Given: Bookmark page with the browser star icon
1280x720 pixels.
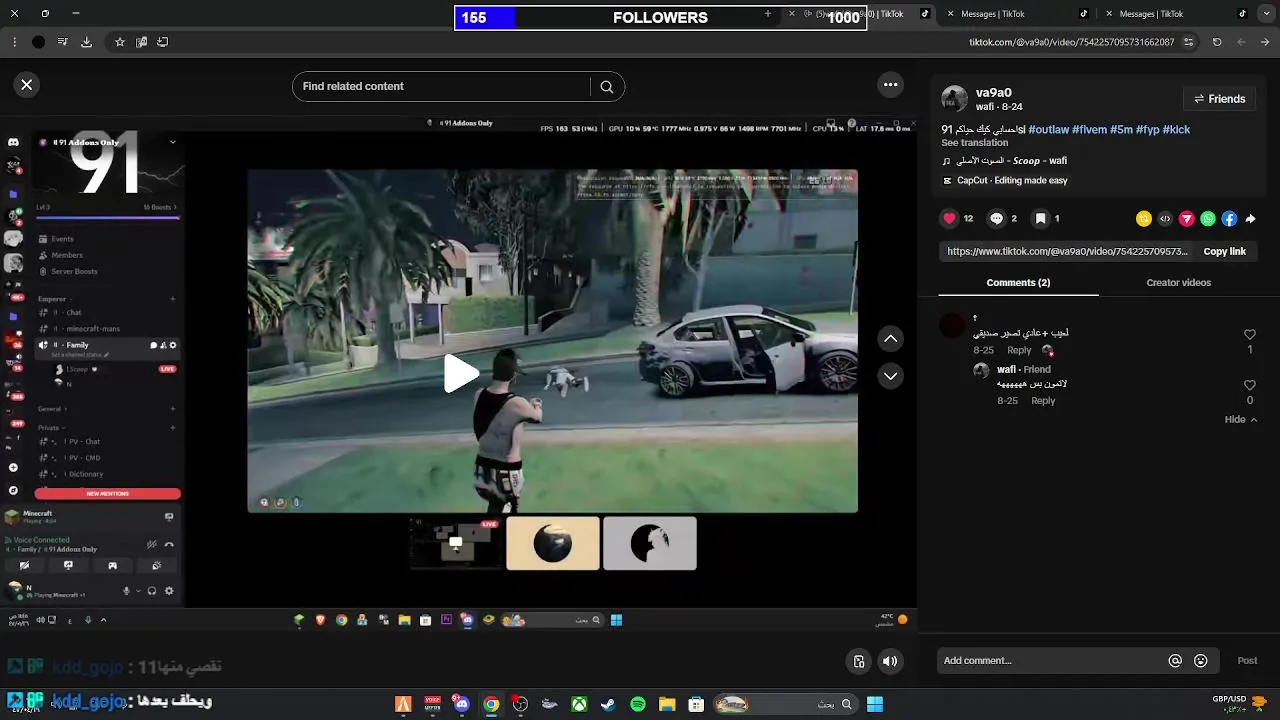Looking at the screenshot, I should click(120, 42).
